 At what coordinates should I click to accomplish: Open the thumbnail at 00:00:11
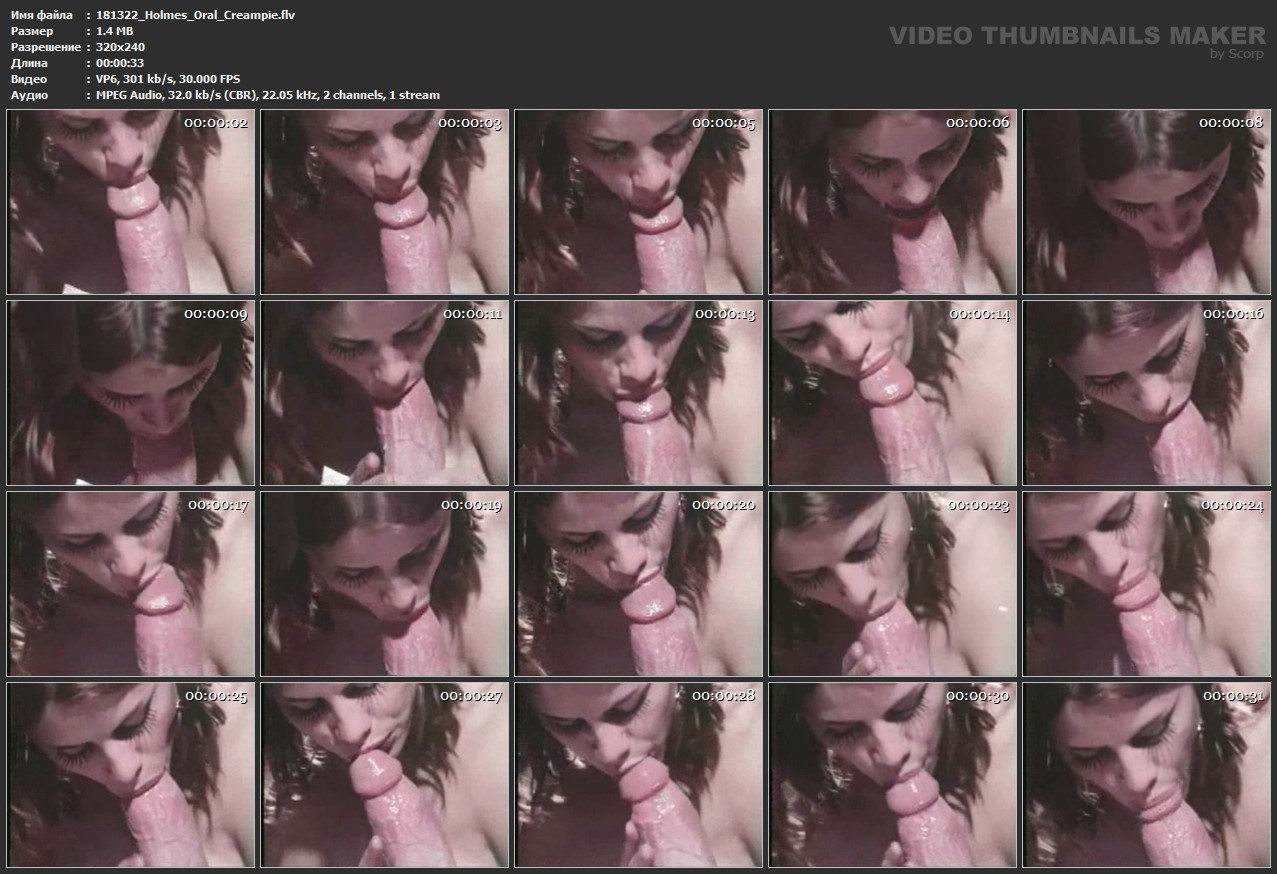(x=384, y=392)
